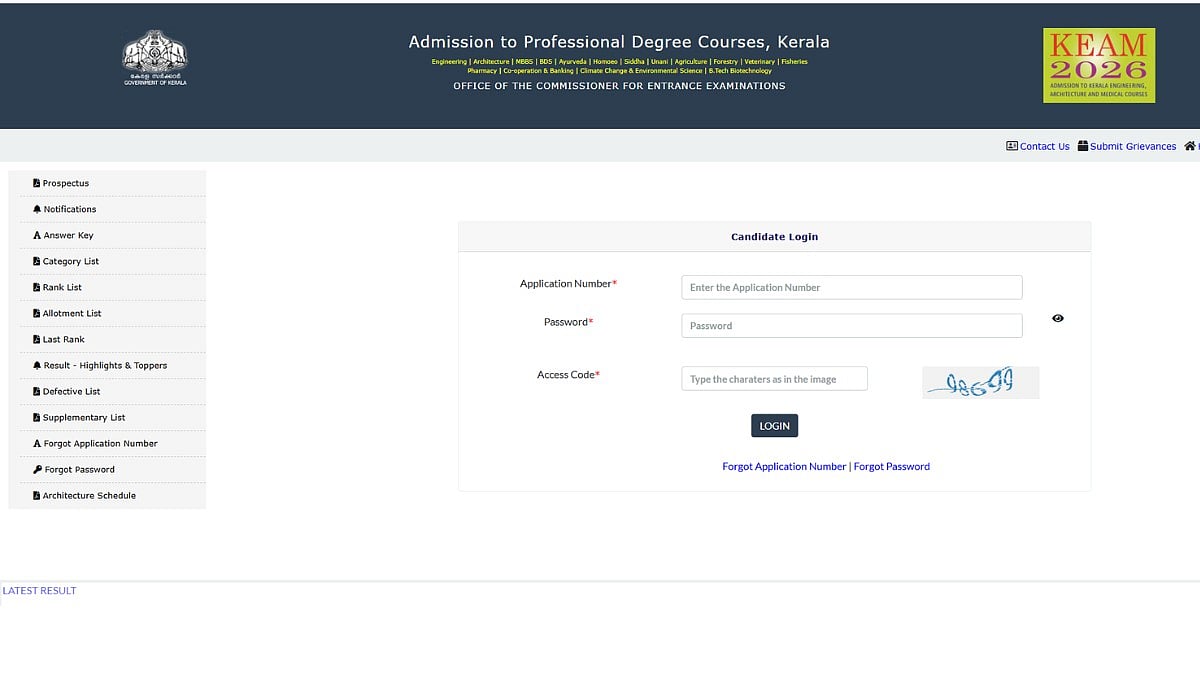
Task: Focus the Access Code input field
Action: [775, 379]
